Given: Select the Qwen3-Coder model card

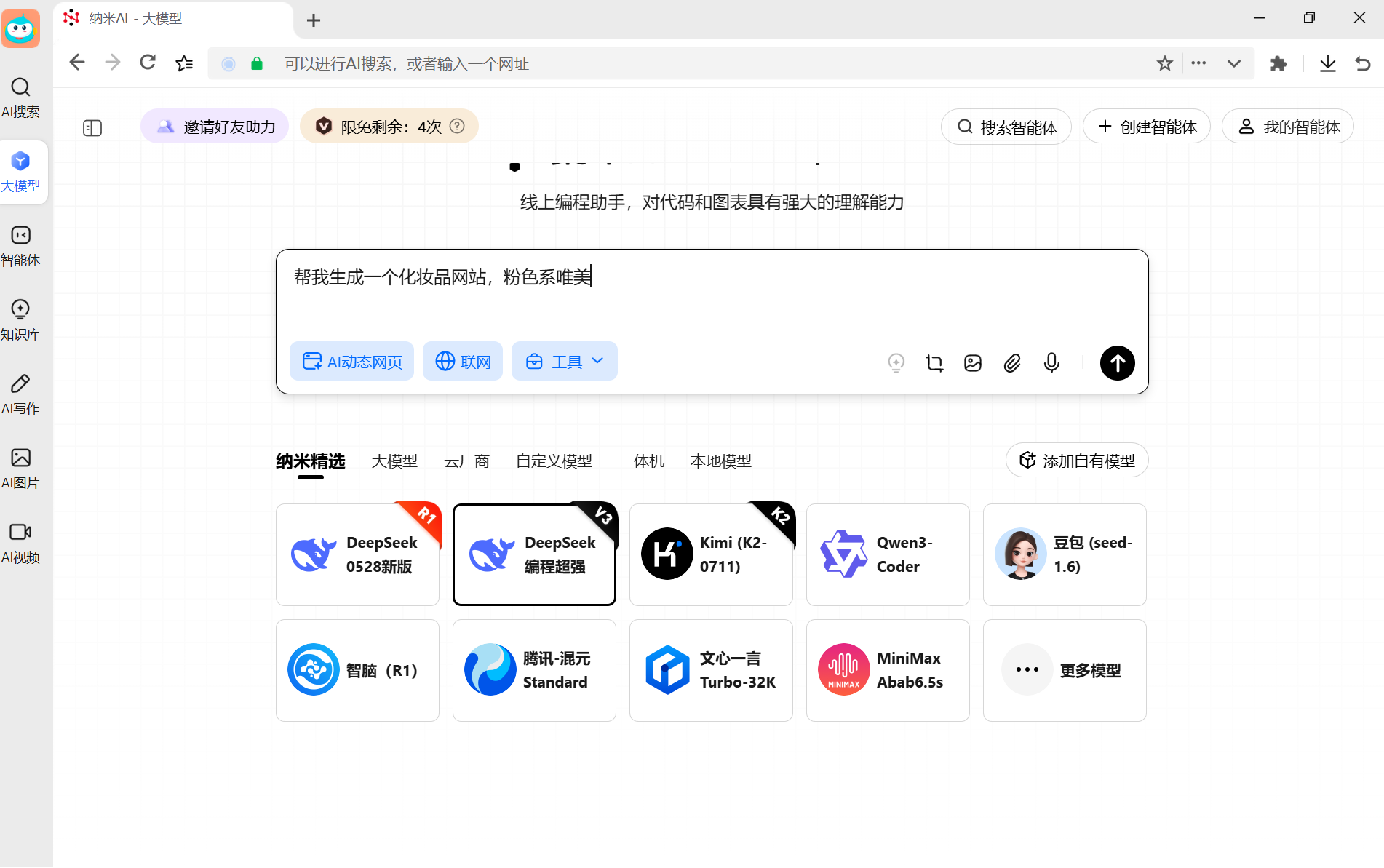Looking at the screenshot, I should tap(888, 554).
